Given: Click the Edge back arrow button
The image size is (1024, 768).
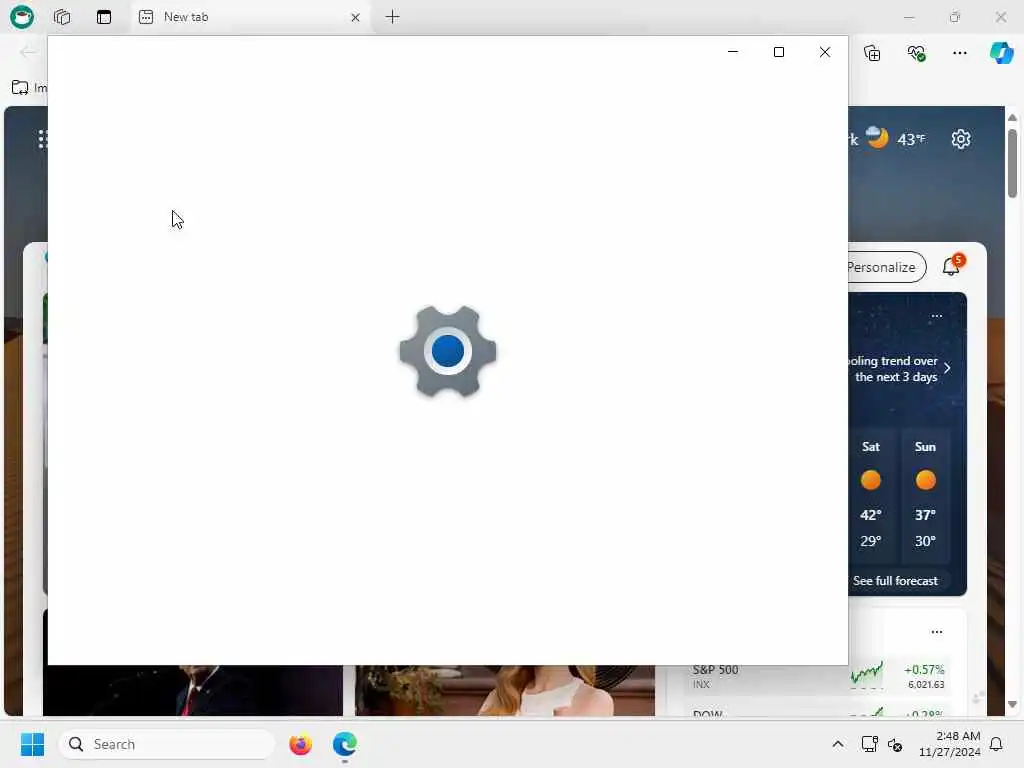Looking at the screenshot, I should tap(27, 52).
